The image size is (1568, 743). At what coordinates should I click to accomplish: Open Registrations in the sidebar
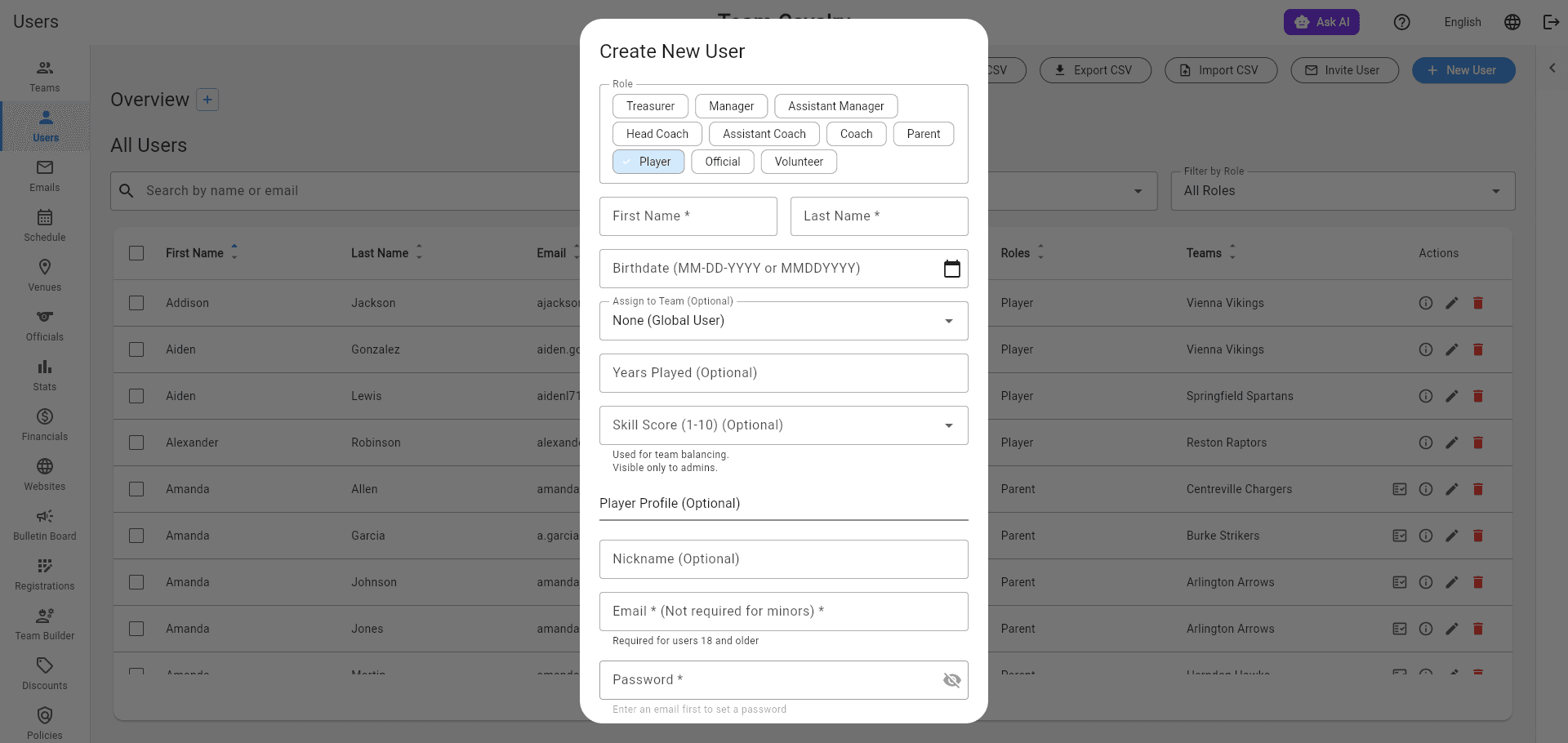point(45,575)
